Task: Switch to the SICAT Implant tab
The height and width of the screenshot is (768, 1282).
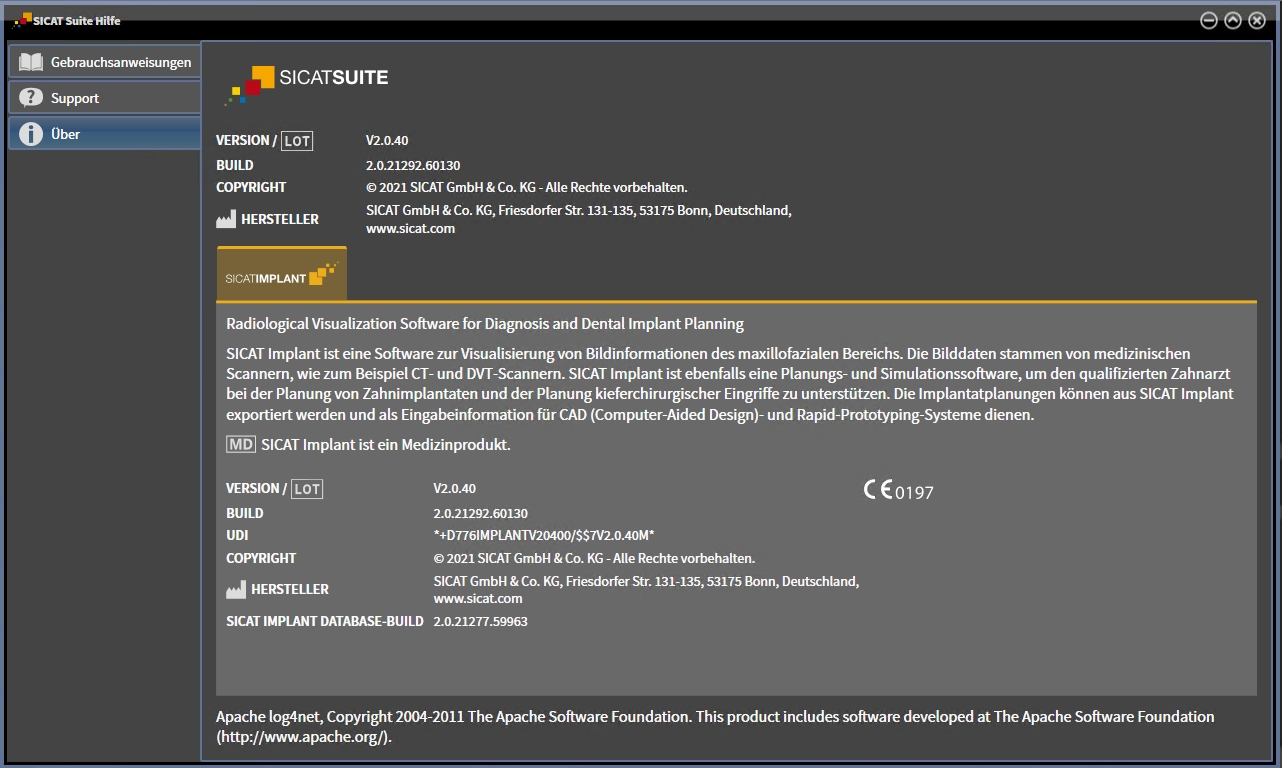Action: (x=282, y=274)
